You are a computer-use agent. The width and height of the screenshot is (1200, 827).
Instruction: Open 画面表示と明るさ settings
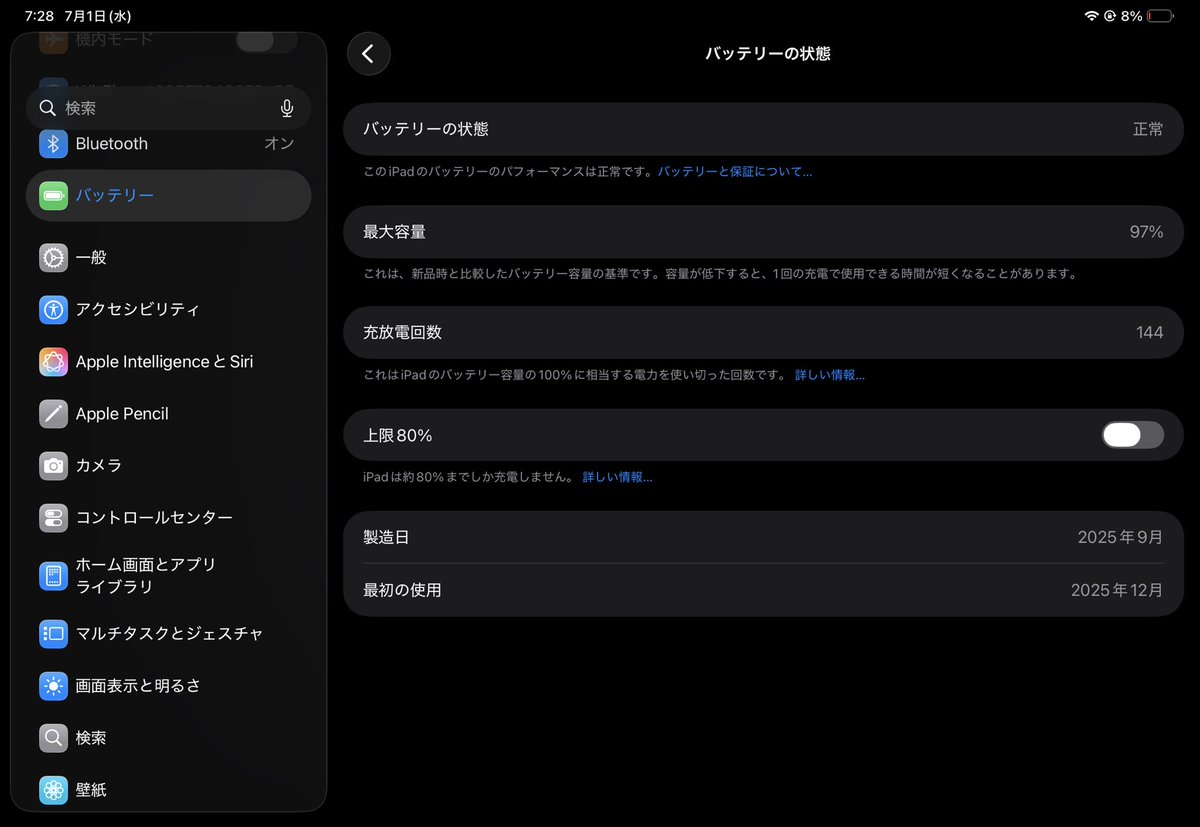[168, 686]
